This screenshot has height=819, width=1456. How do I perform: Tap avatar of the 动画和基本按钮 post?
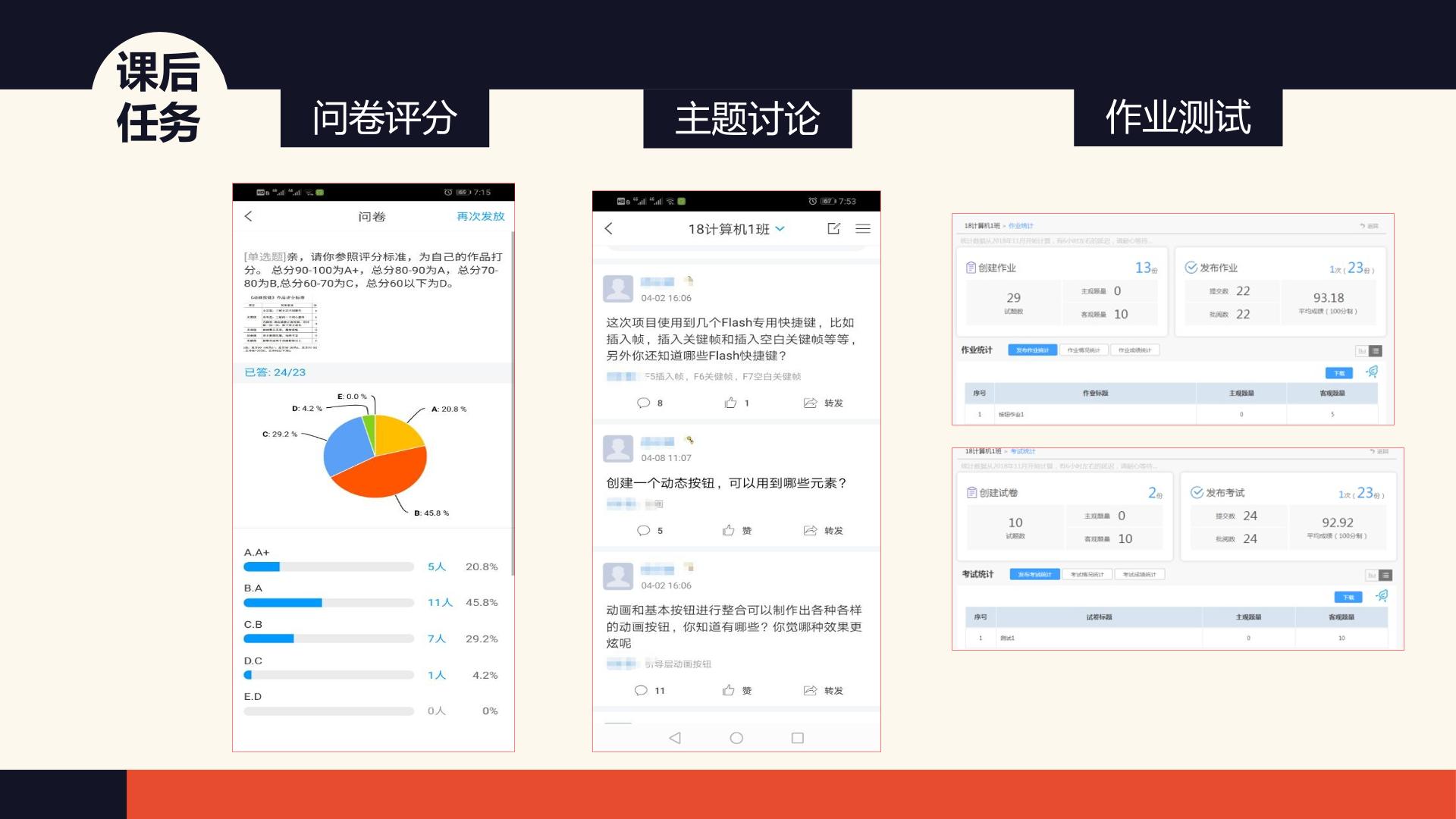(x=618, y=576)
